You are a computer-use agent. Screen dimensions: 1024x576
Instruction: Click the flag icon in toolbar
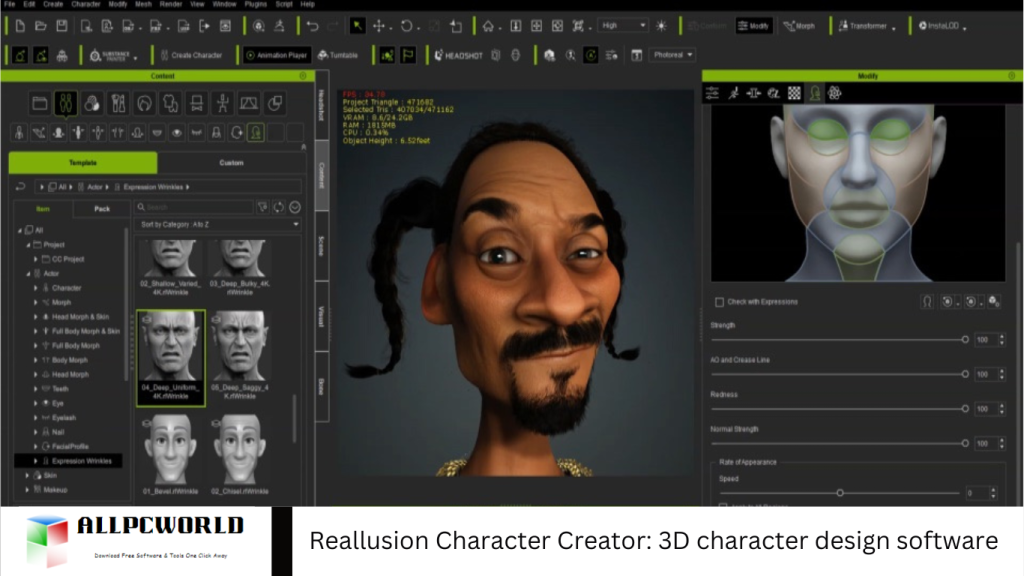pyautogui.click(x=408, y=56)
